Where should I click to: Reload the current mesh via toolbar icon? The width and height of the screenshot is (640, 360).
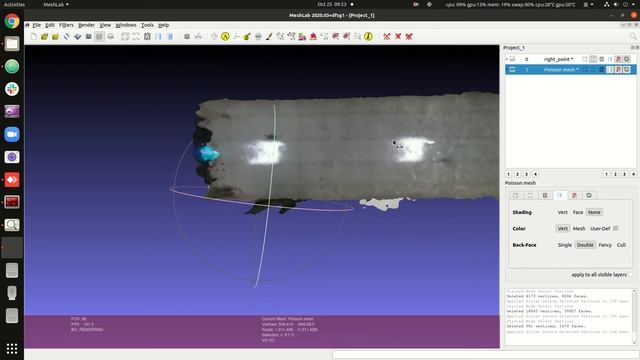coord(66,37)
